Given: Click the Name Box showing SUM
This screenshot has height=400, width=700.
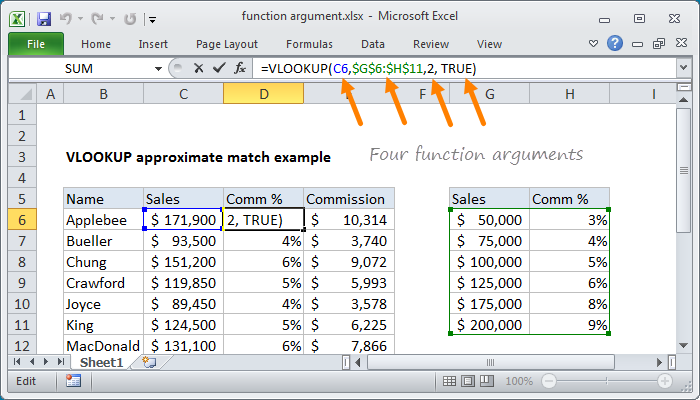Looking at the screenshot, I should (79, 69).
